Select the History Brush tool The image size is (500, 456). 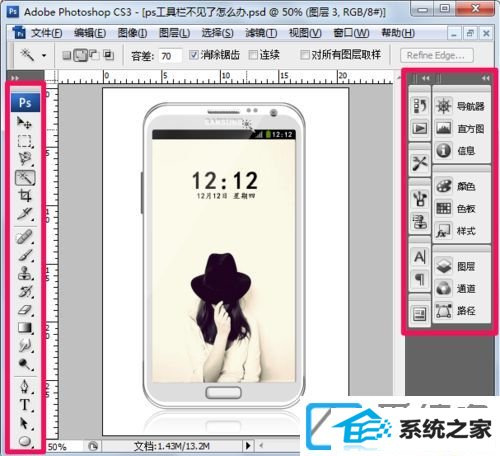pos(25,291)
